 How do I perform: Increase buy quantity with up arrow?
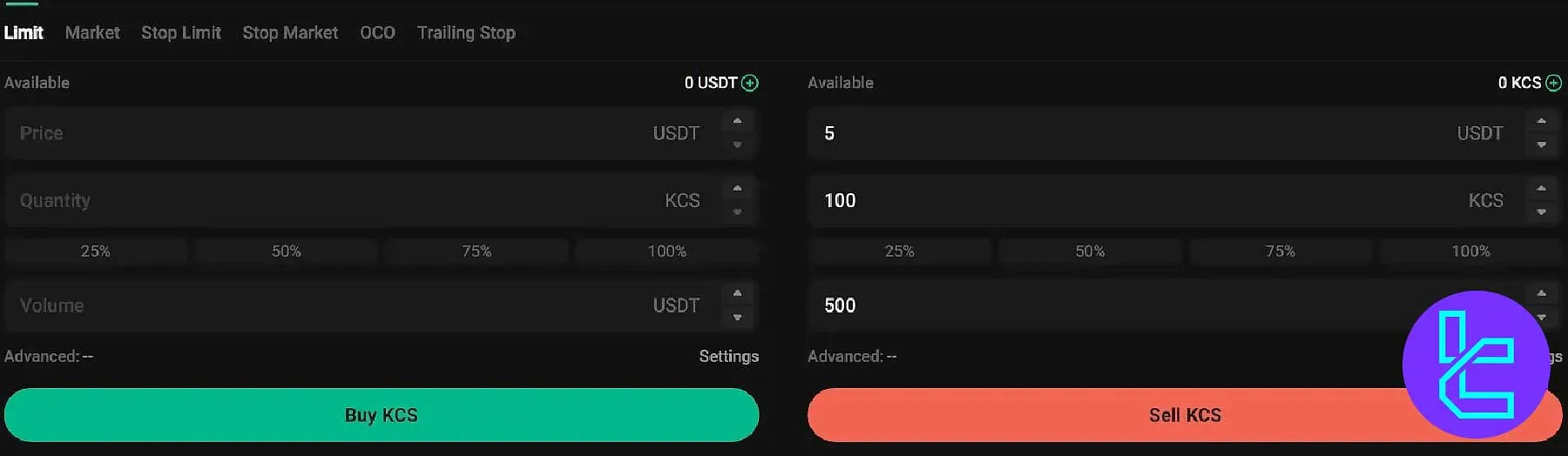[x=737, y=189]
